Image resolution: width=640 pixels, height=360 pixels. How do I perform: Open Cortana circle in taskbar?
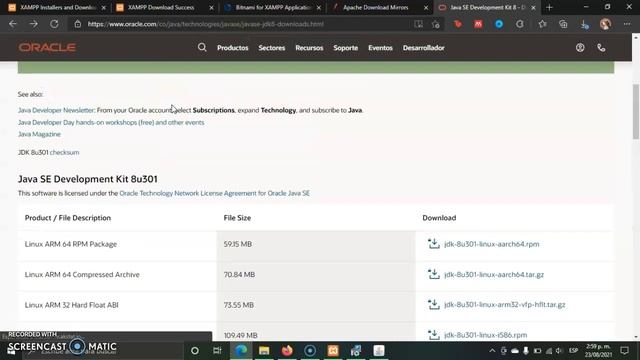click(x=195, y=351)
